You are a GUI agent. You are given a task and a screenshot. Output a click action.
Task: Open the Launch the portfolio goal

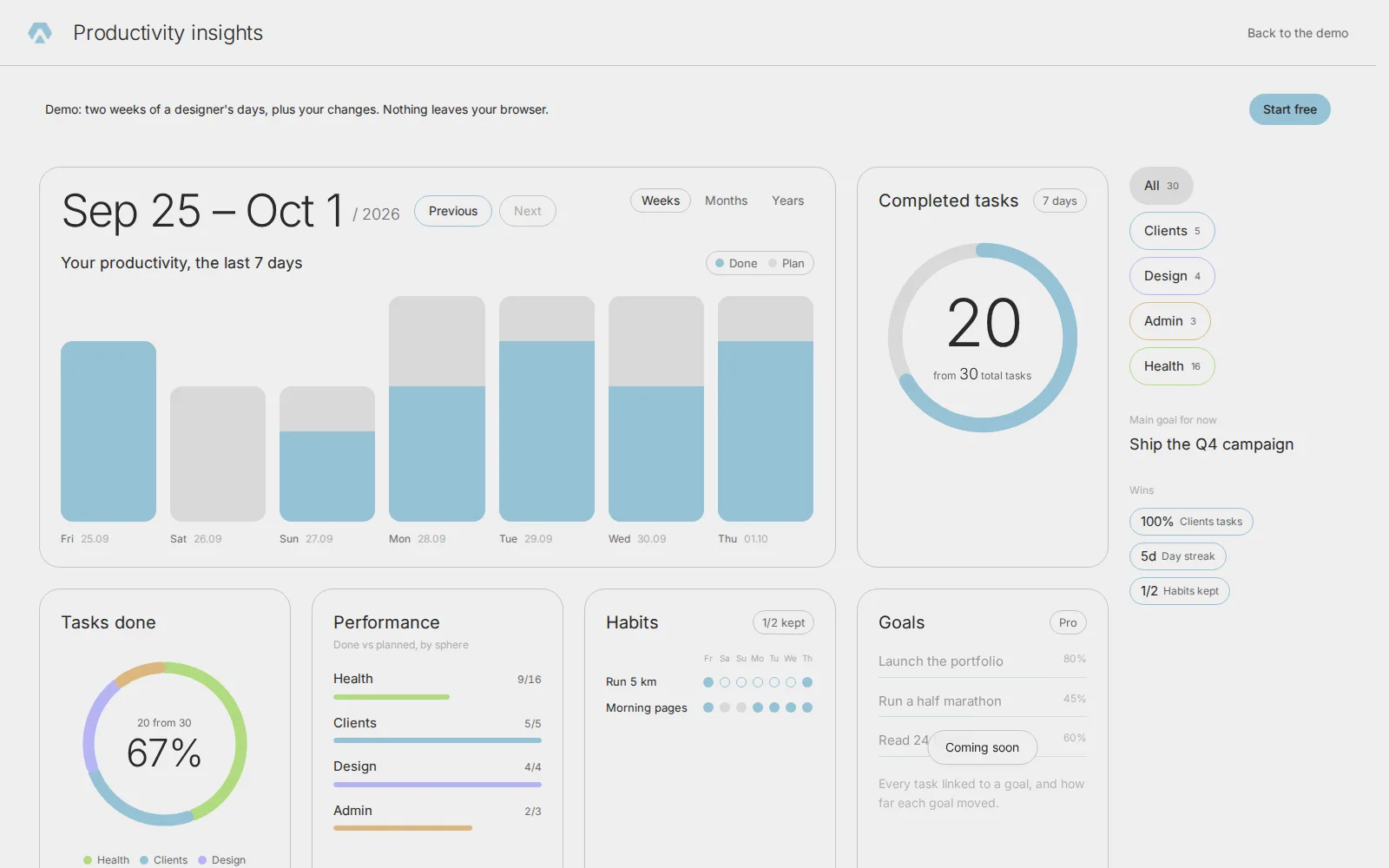(x=983, y=661)
